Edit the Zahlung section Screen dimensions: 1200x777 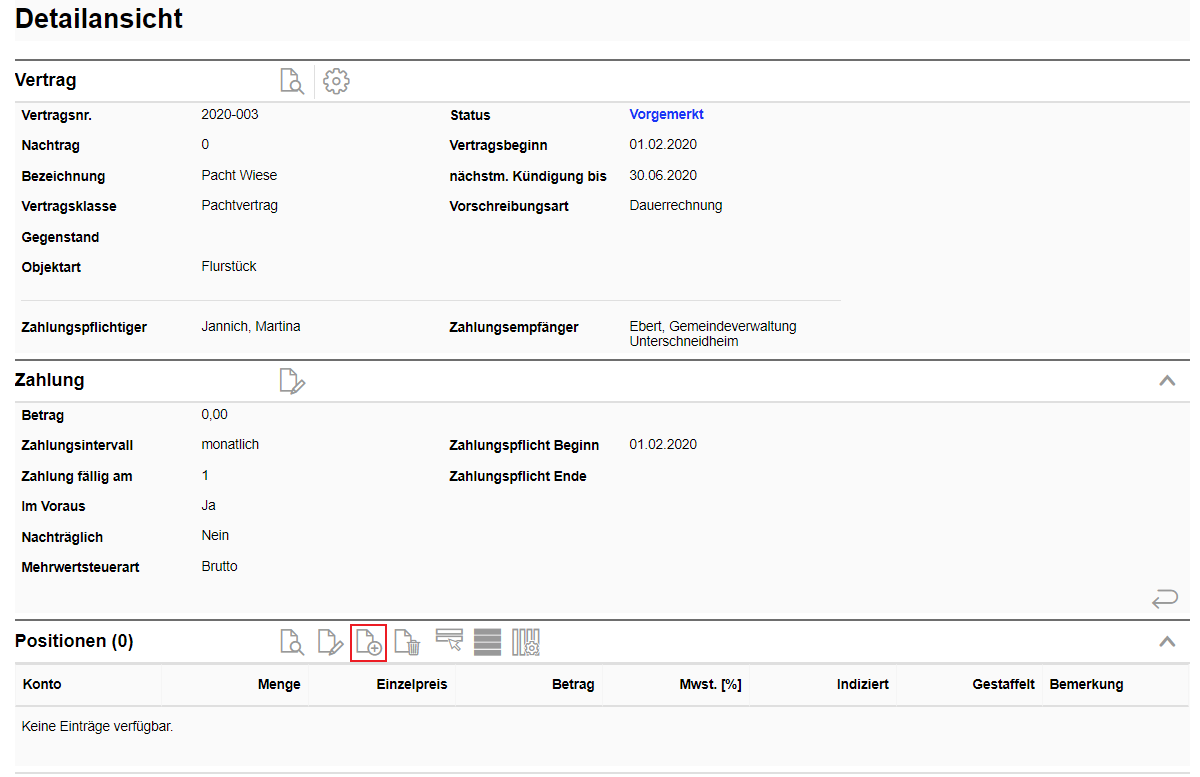click(x=291, y=381)
